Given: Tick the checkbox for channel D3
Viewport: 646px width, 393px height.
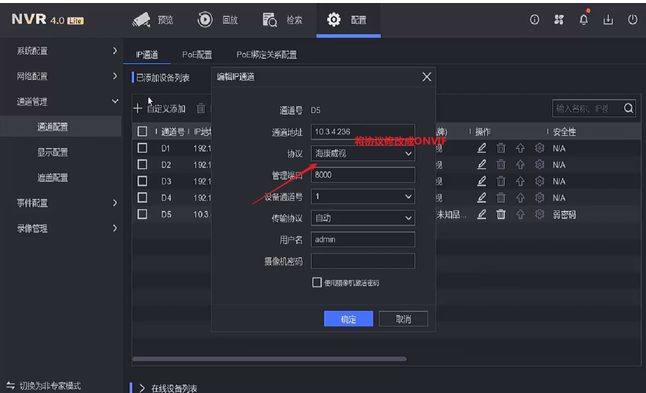Looking at the screenshot, I should click(142, 181).
